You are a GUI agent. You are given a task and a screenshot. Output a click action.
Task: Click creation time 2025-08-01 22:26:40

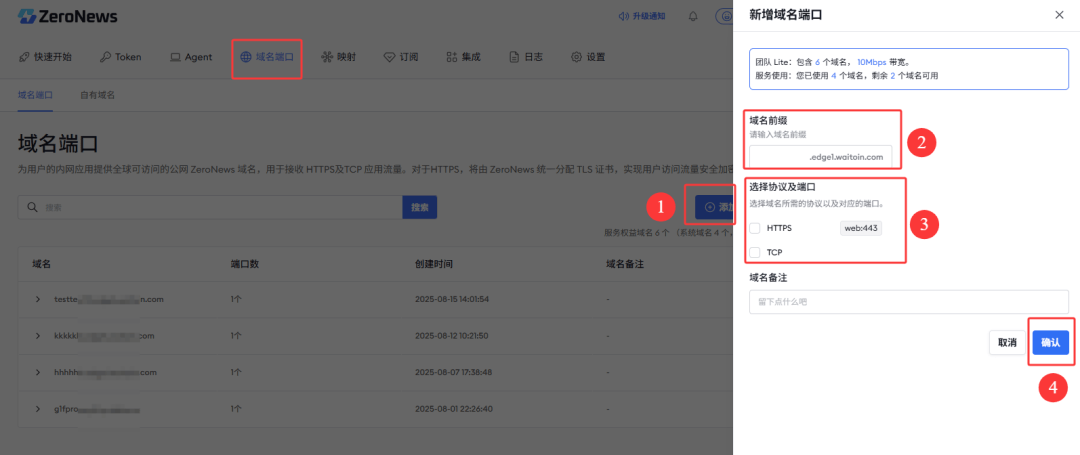[x=453, y=409]
